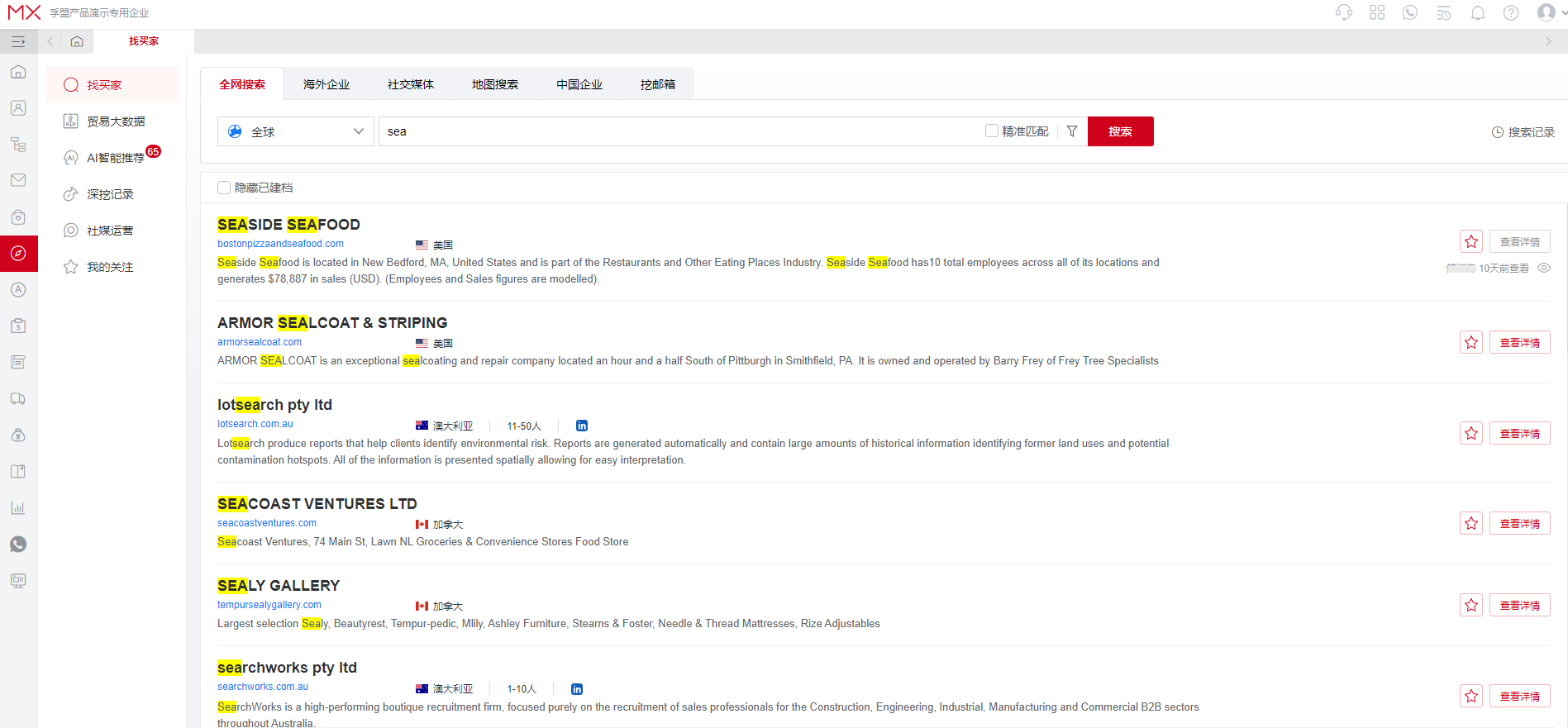Star the SEASIDE SEAFOOD result
This screenshot has height=728, width=1568.
click(x=1471, y=241)
